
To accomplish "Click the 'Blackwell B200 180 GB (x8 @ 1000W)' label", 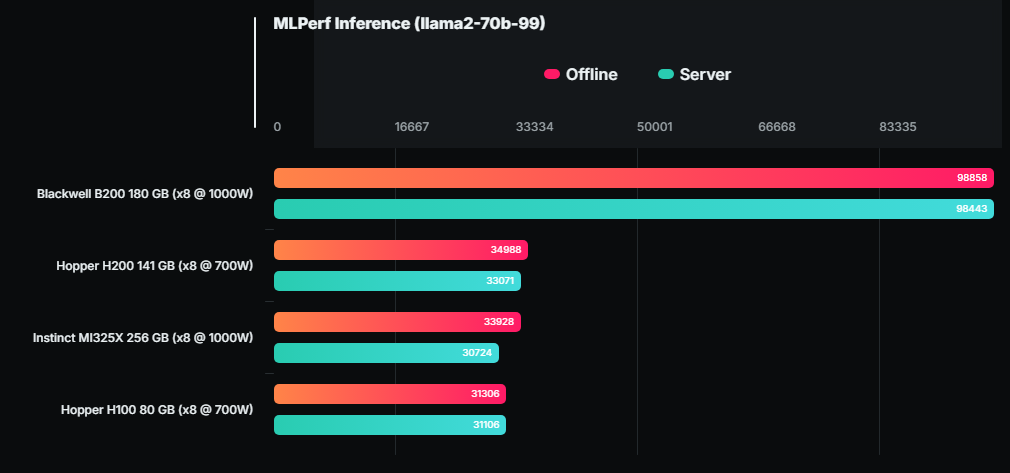I will pos(145,193).
